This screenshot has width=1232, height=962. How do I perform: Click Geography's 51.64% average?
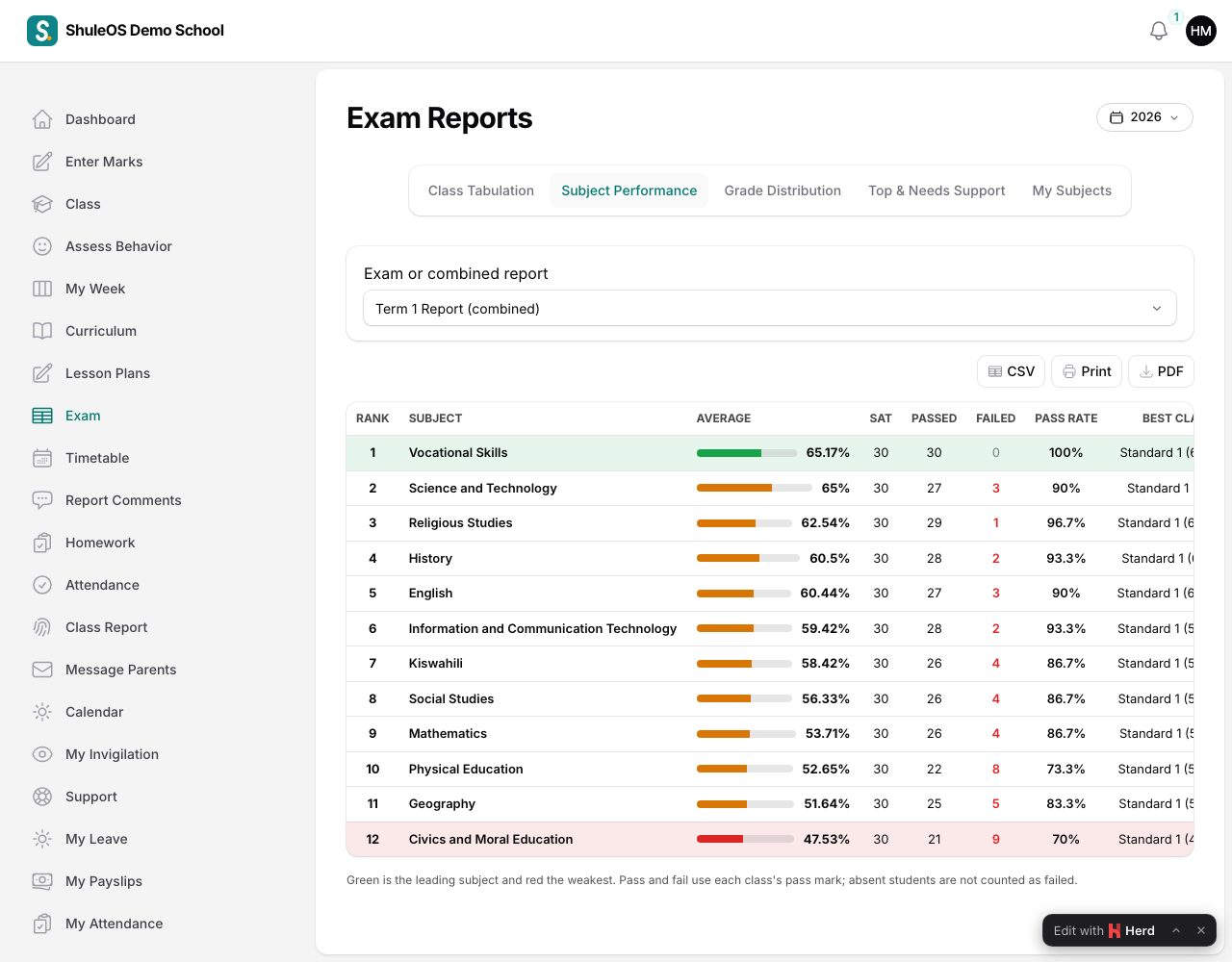pos(827,804)
